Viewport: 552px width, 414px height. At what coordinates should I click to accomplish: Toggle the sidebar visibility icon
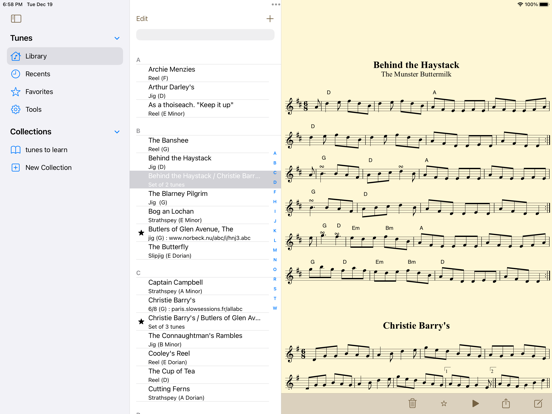tap(16, 19)
